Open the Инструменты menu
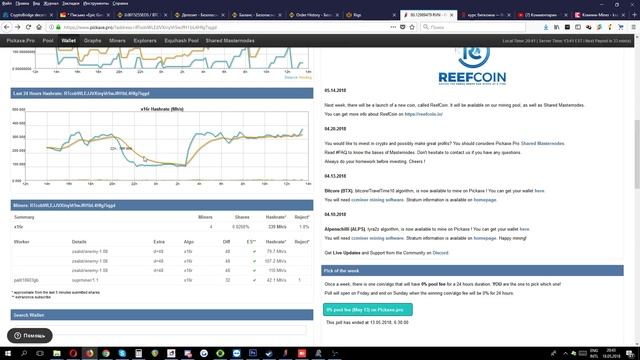 pyautogui.click(x=96, y=3)
